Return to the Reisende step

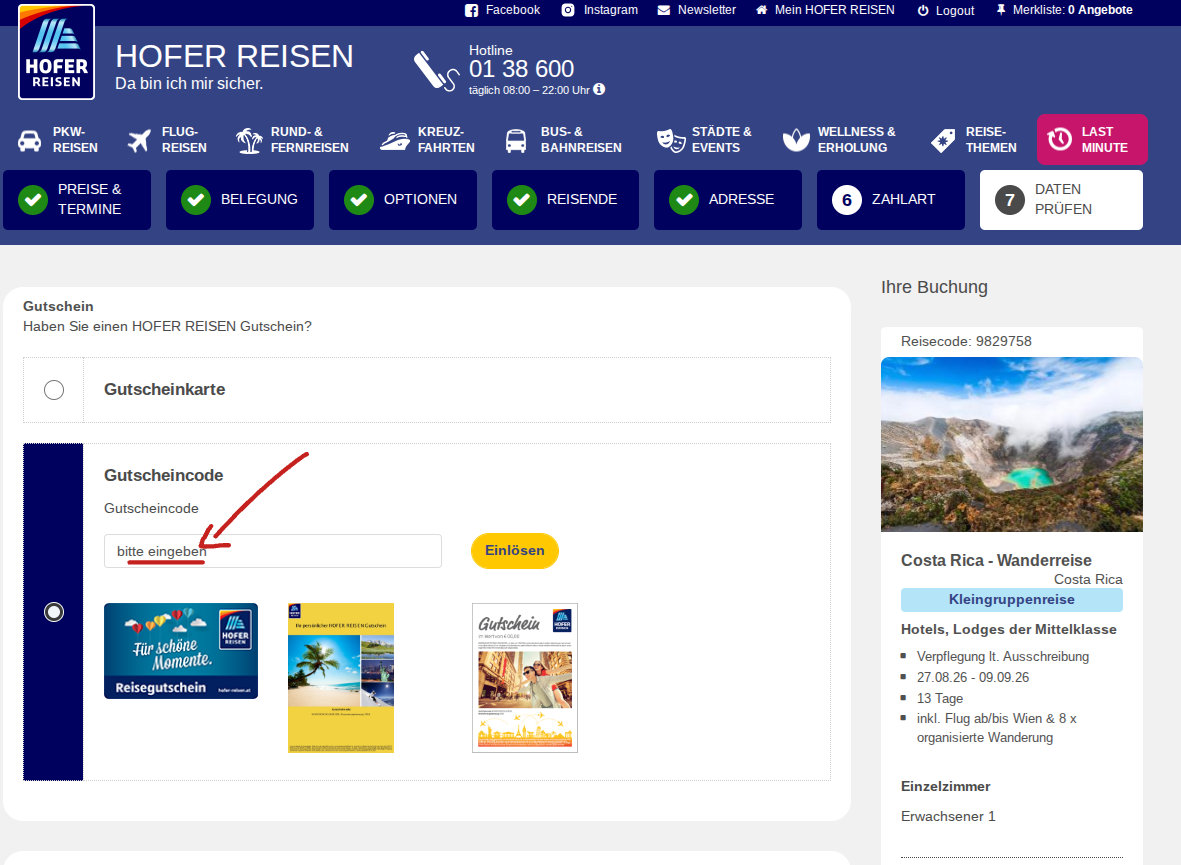pos(565,200)
